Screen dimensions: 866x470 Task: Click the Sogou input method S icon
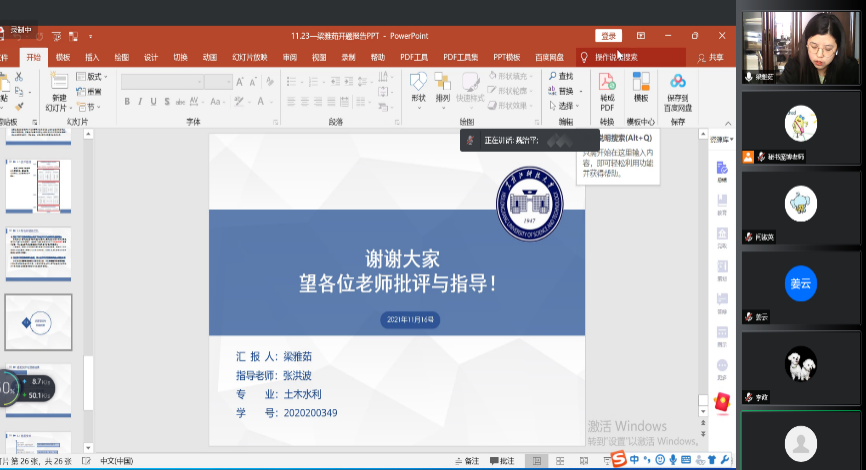(x=619, y=460)
